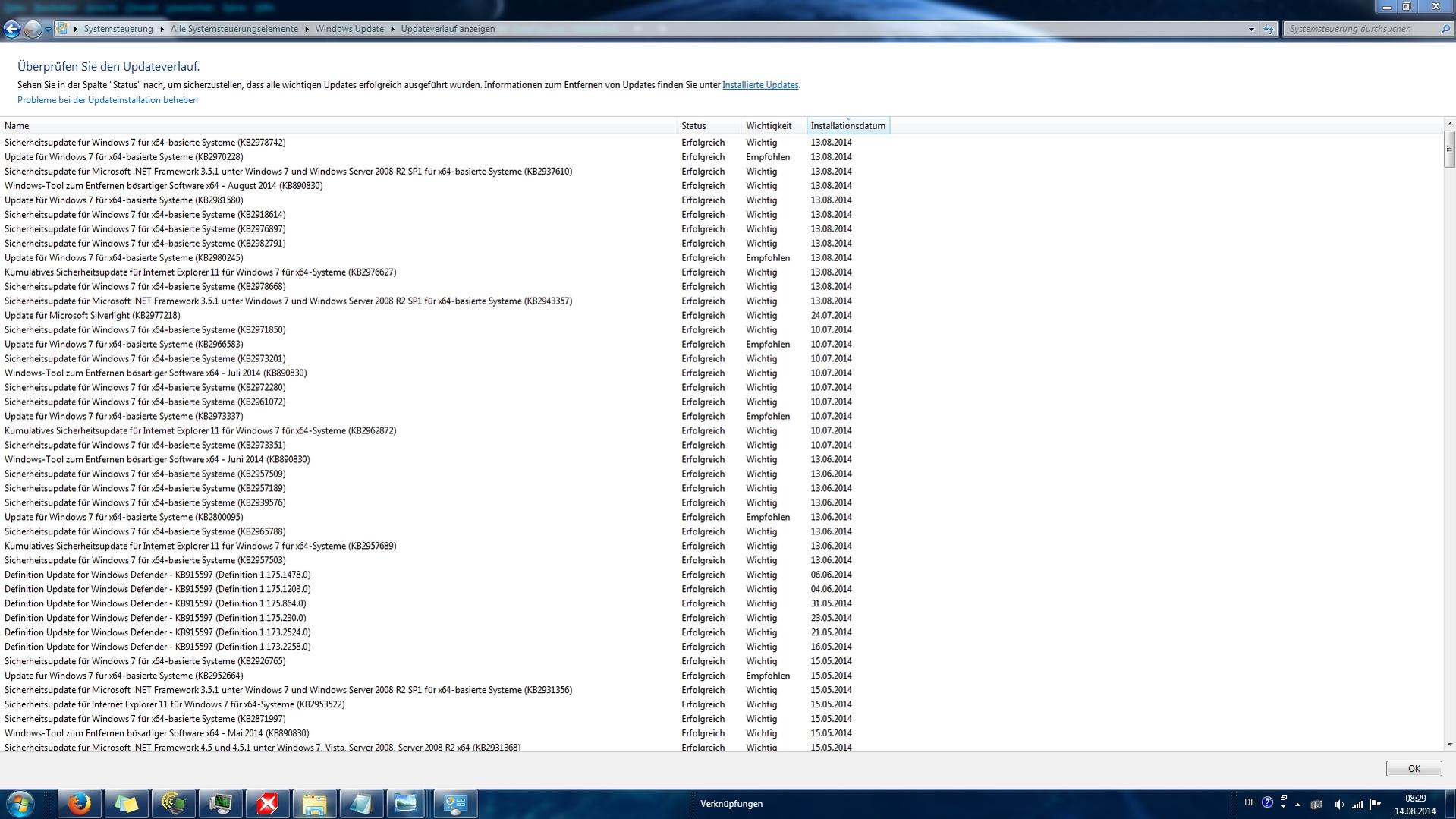This screenshot has width=1456, height=819.
Task: Open the system monitor taskbar icon
Action: 220,804
